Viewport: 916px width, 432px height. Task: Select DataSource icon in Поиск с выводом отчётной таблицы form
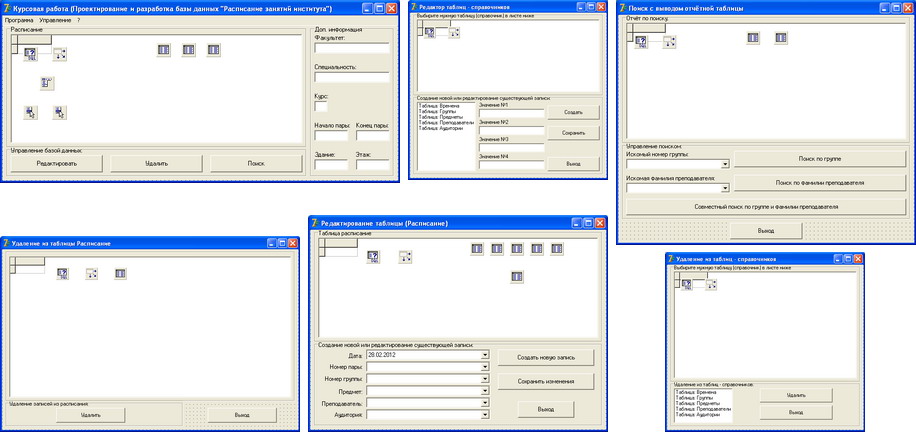point(669,42)
